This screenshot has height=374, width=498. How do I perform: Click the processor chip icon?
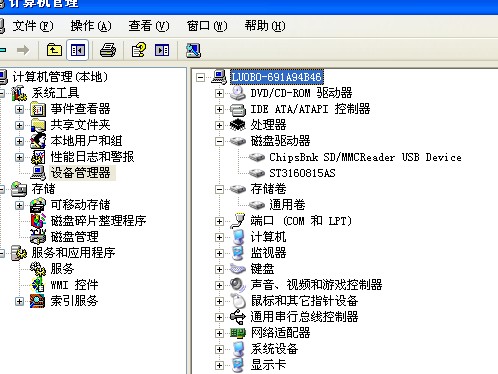click(238, 125)
